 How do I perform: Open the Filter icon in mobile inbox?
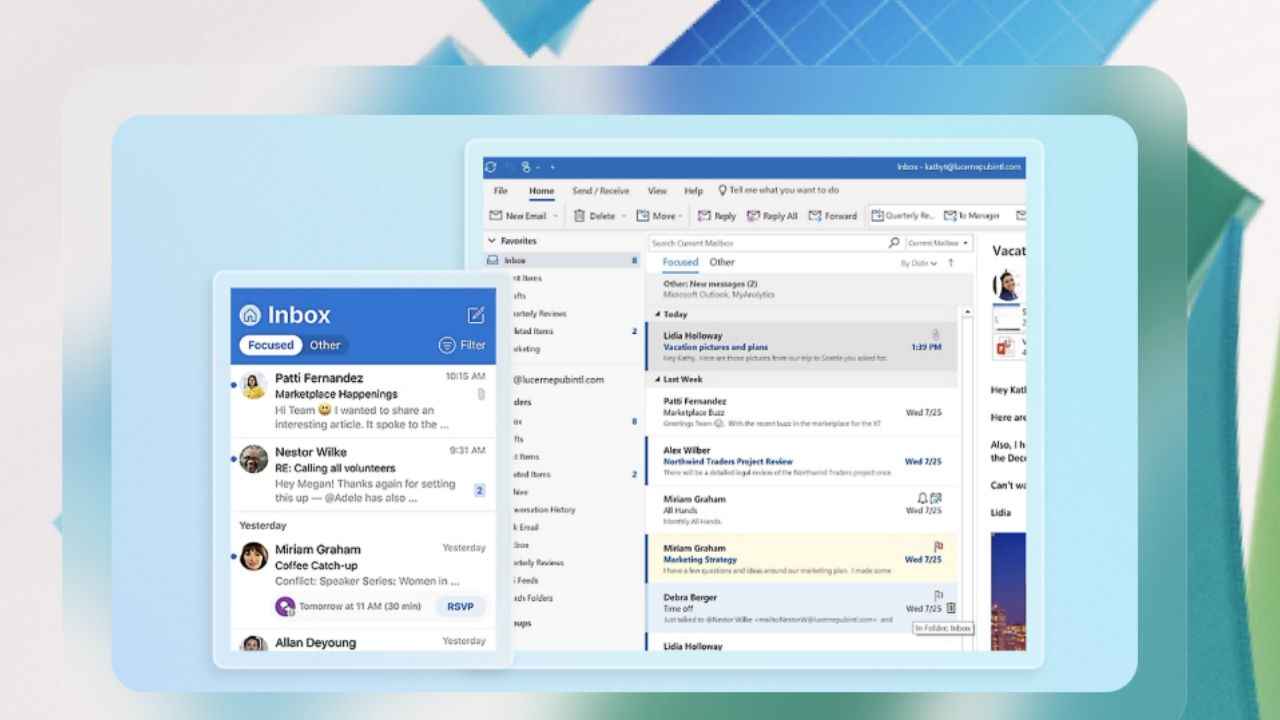tap(447, 345)
